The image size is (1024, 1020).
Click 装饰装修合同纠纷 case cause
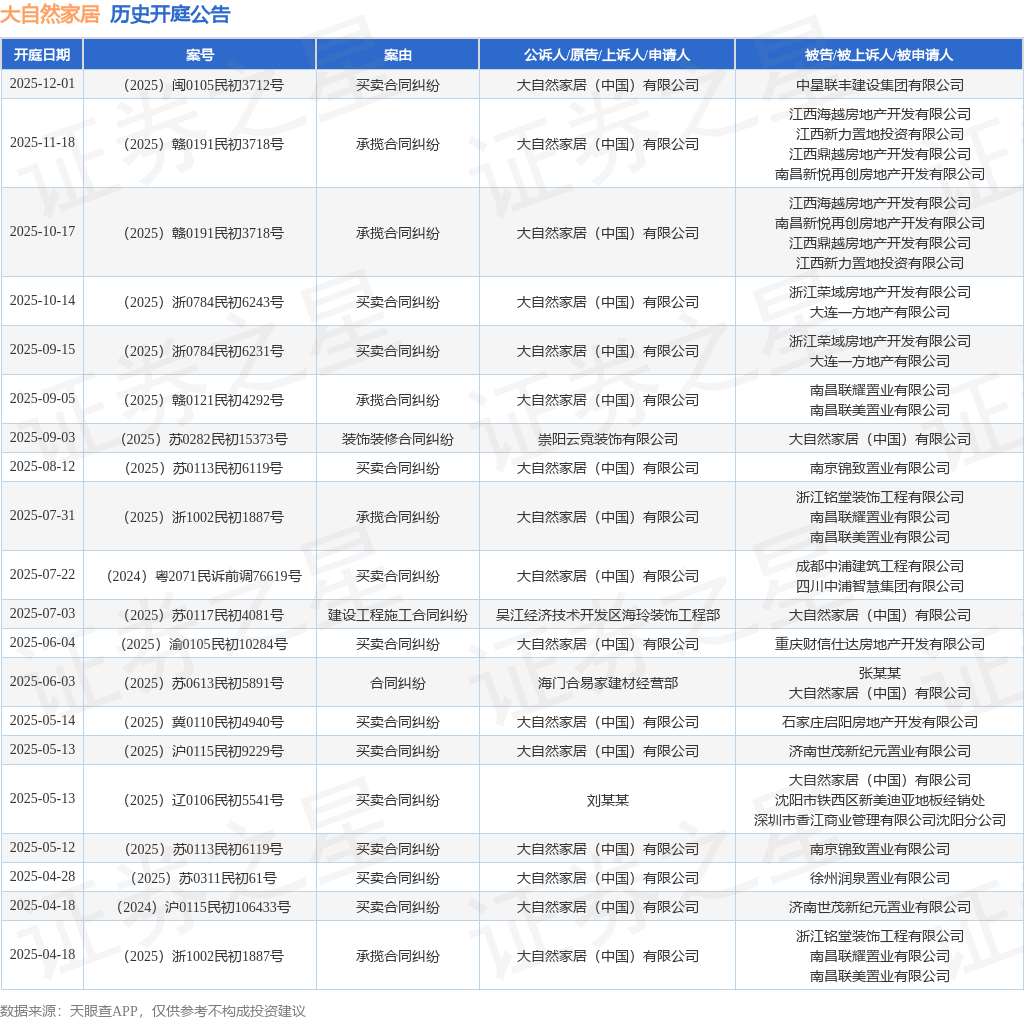pos(398,439)
